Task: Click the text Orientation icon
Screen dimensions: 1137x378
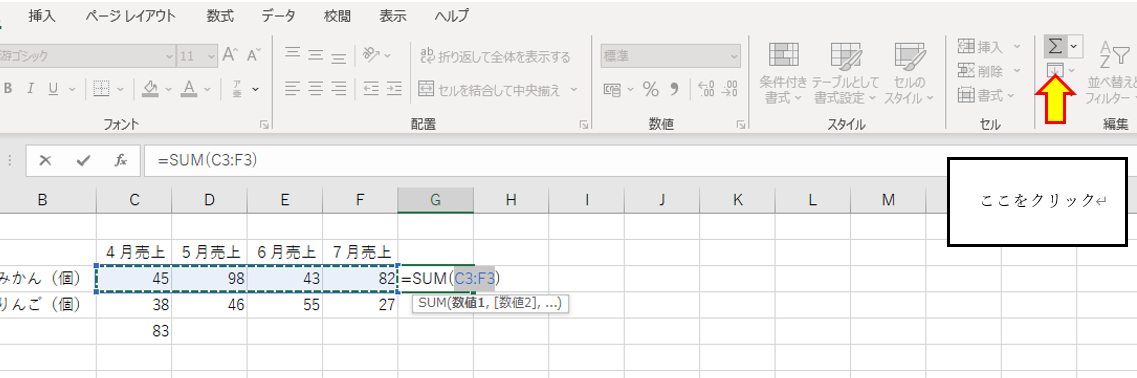Action: (x=371, y=54)
